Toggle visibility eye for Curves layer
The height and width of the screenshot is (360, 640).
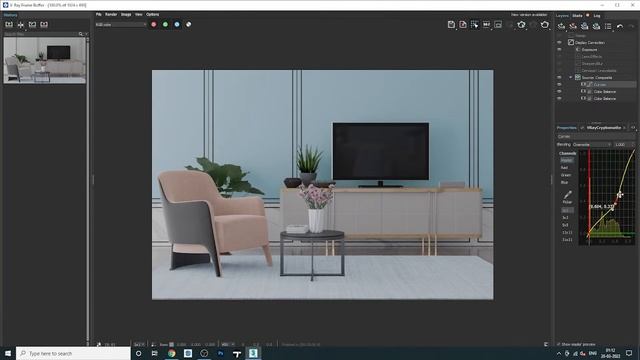tap(559, 84)
